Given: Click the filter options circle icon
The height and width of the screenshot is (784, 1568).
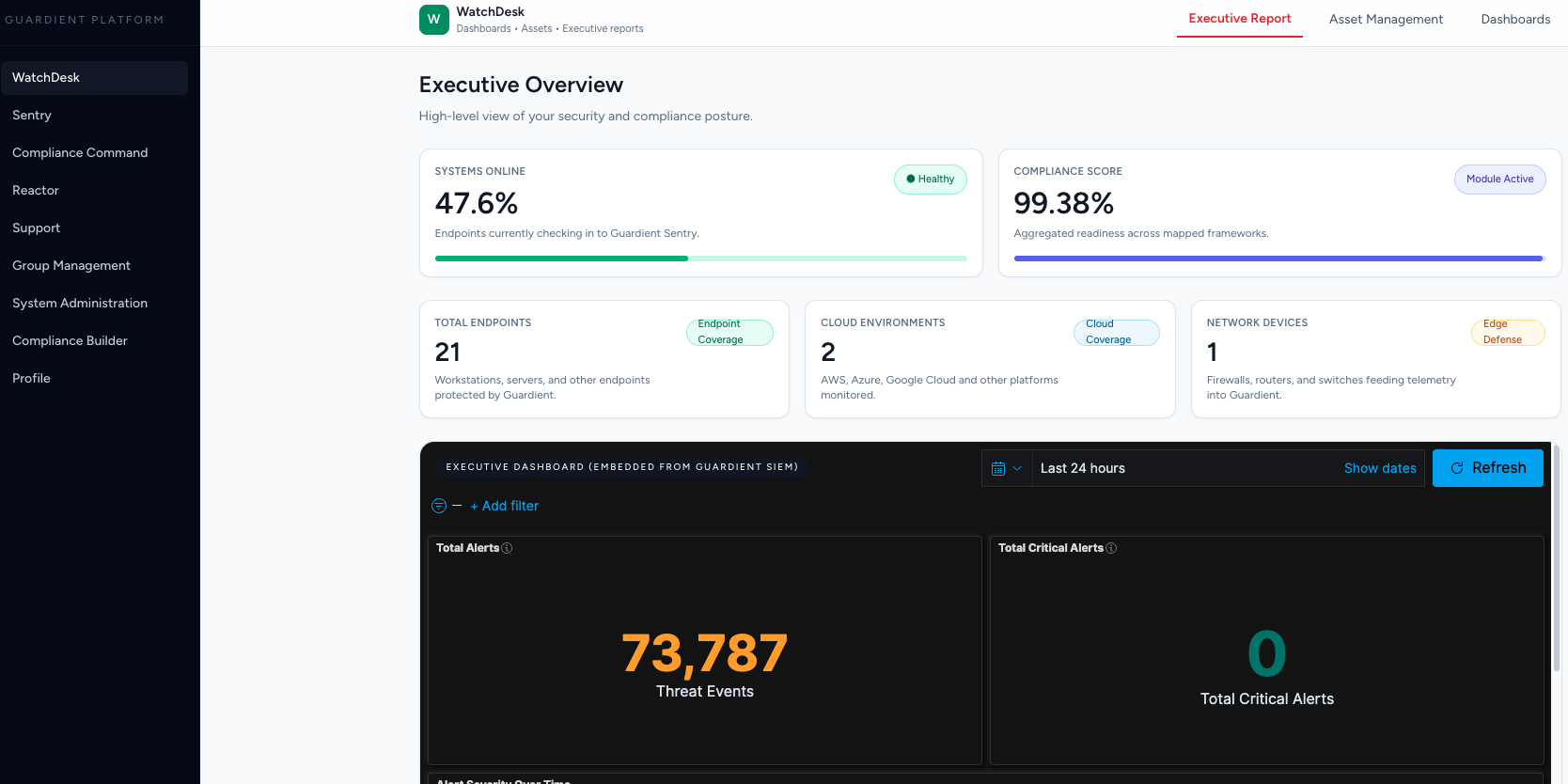Looking at the screenshot, I should pos(439,506).
